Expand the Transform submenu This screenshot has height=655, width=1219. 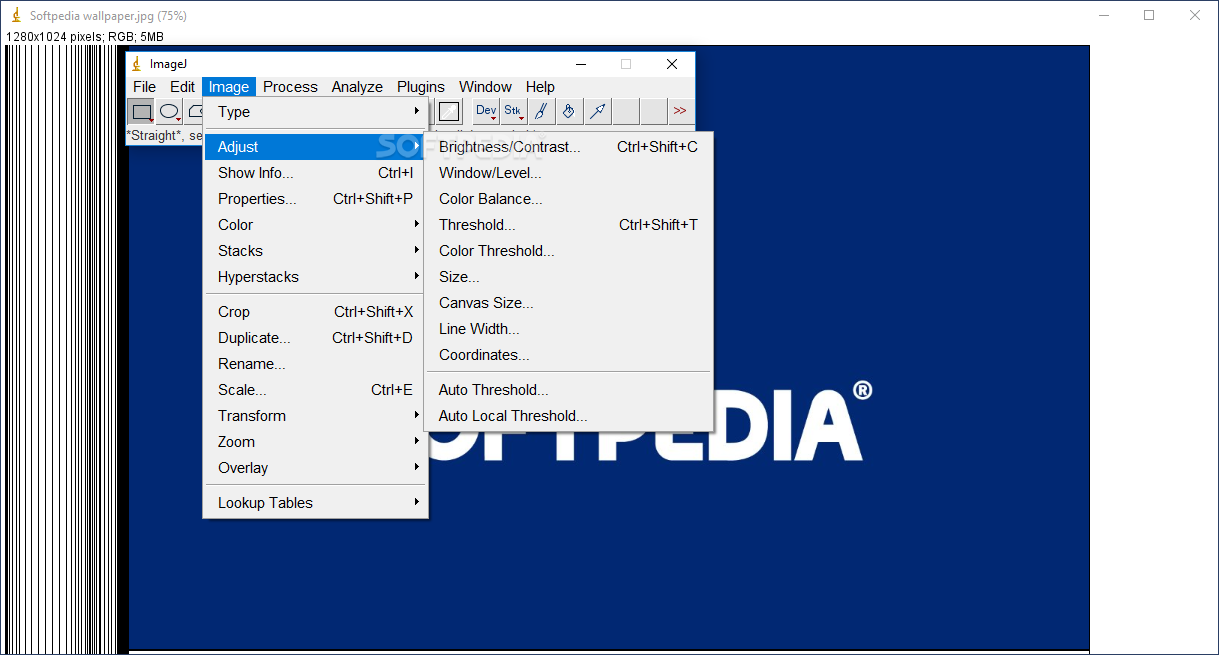tap(316, 416)
